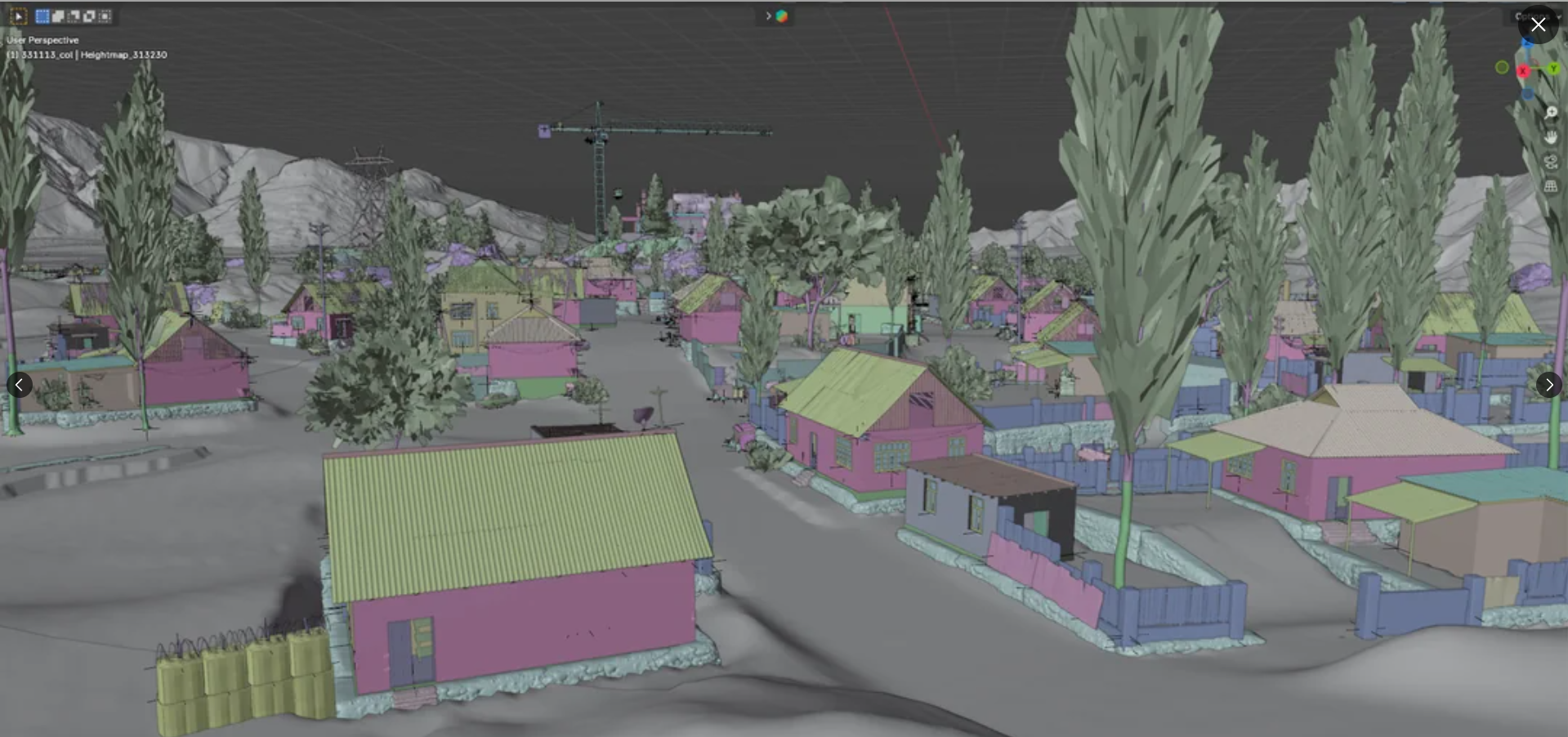Choose the Subtract Selection mode icon
The height and width of the screenshot is (737, 1568).
[x=74, y=16]
